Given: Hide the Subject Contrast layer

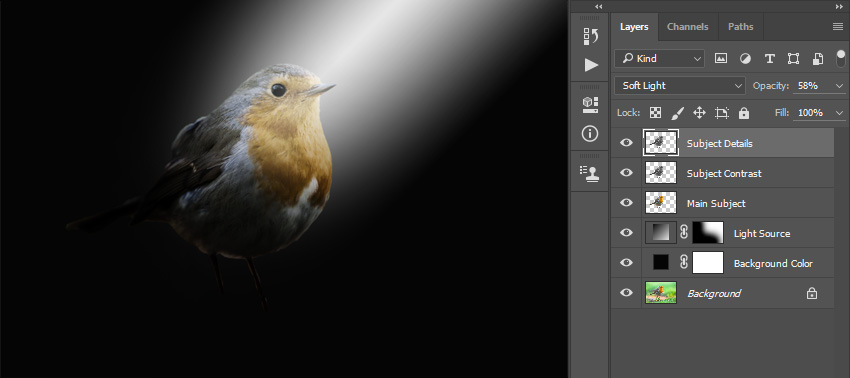Looking at the screenshot, I should (x=626, y=172).
